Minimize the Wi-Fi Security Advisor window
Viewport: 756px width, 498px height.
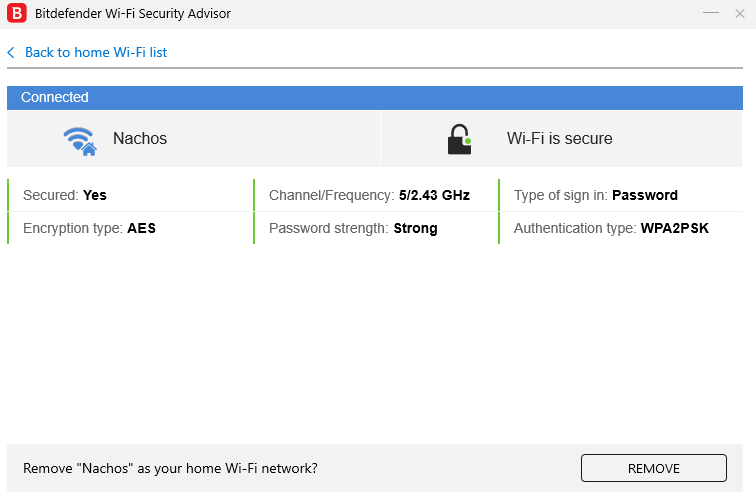tap(711, 13)
